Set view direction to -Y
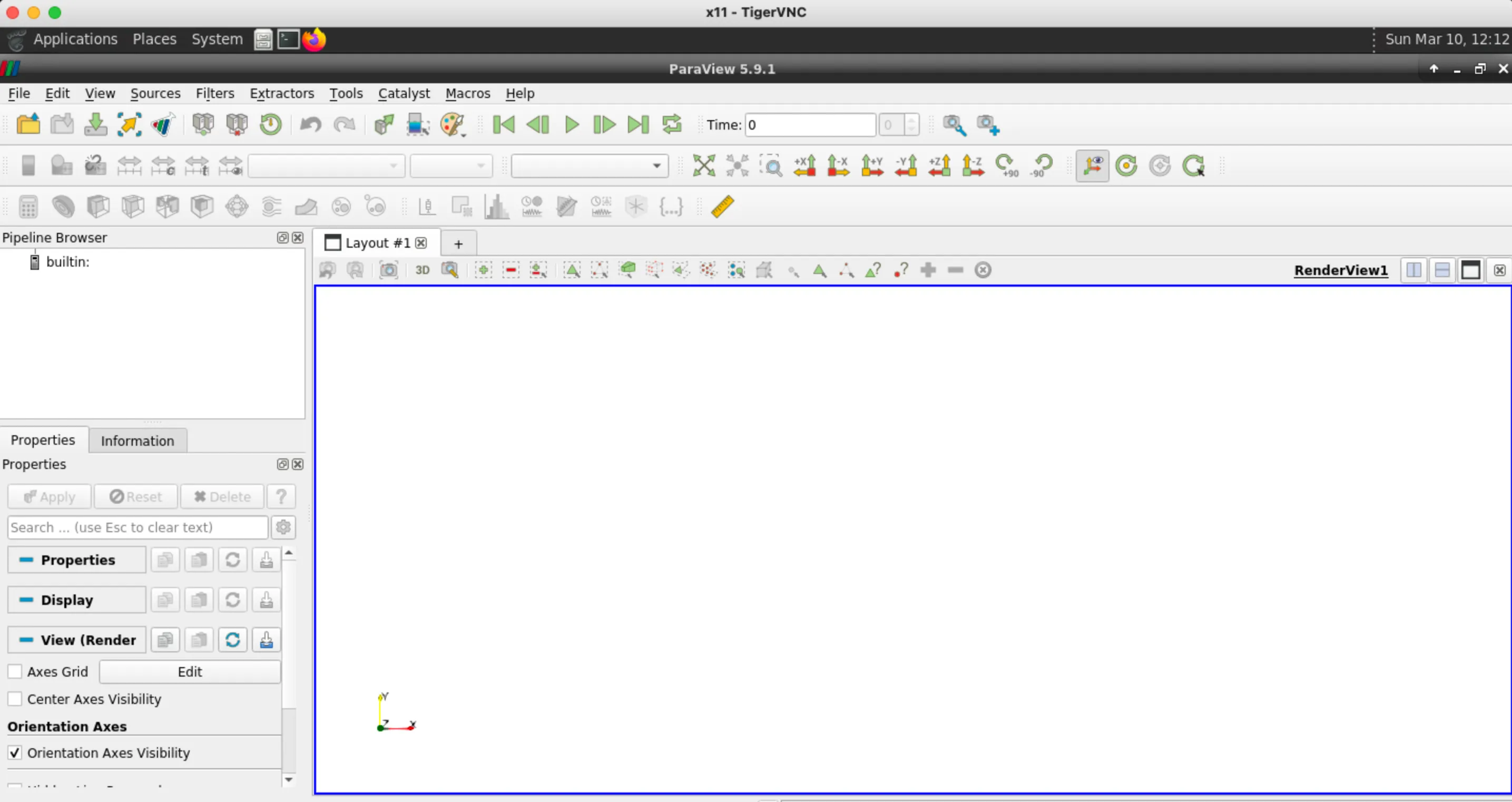Image resolution: width=1512 pixels, height=802 pixels. 906,165
